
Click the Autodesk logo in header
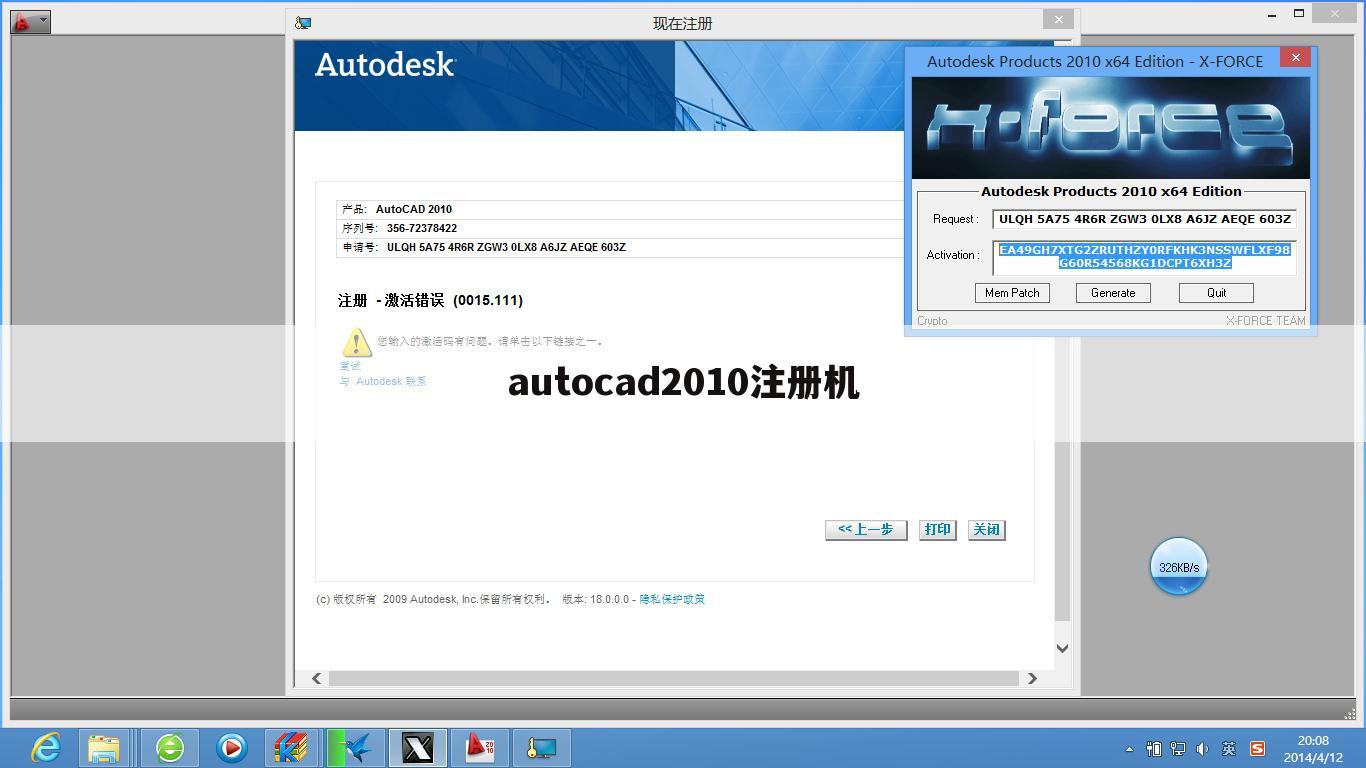[385, 65]
